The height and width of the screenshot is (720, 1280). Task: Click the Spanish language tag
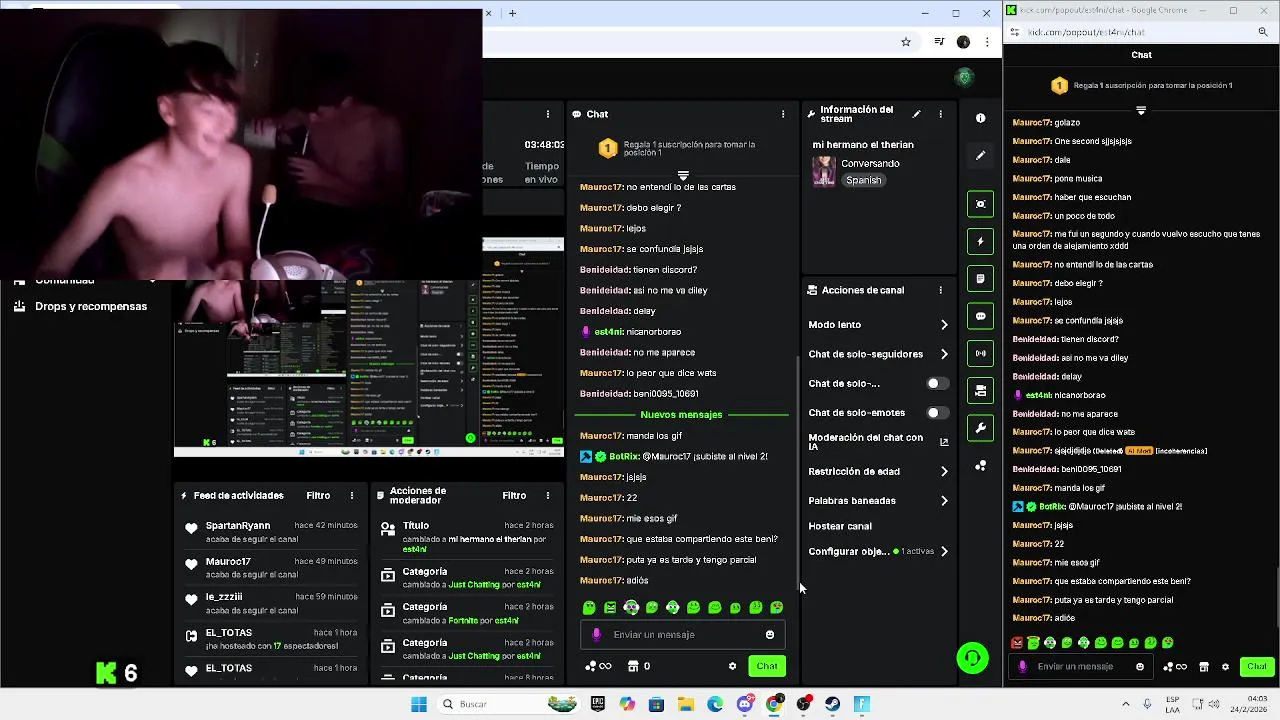pyautogui.click(x=863, y=180)
